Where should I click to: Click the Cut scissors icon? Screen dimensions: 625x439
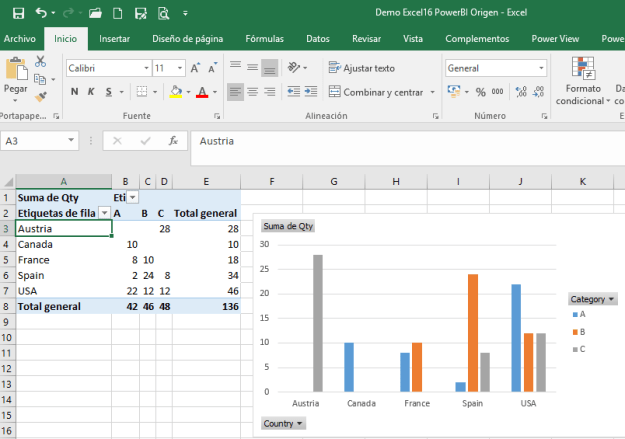point(41,62)
